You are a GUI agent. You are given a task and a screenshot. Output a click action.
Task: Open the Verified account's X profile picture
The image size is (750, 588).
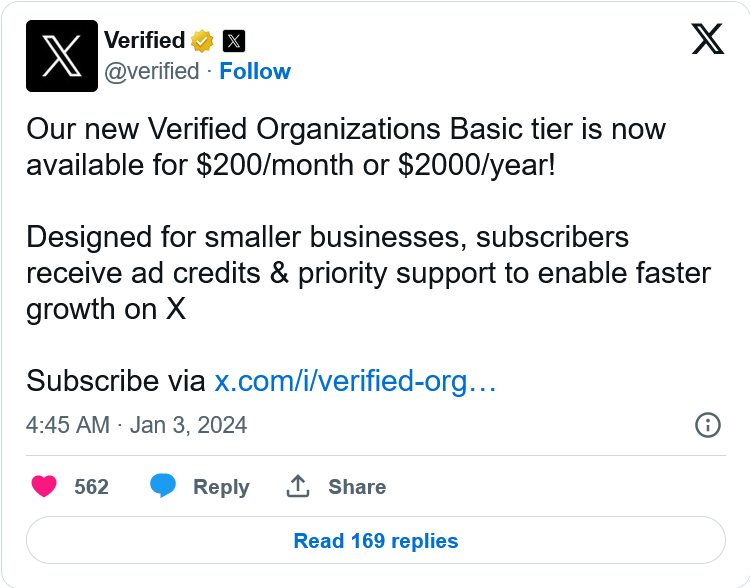(x=62, y=56)
